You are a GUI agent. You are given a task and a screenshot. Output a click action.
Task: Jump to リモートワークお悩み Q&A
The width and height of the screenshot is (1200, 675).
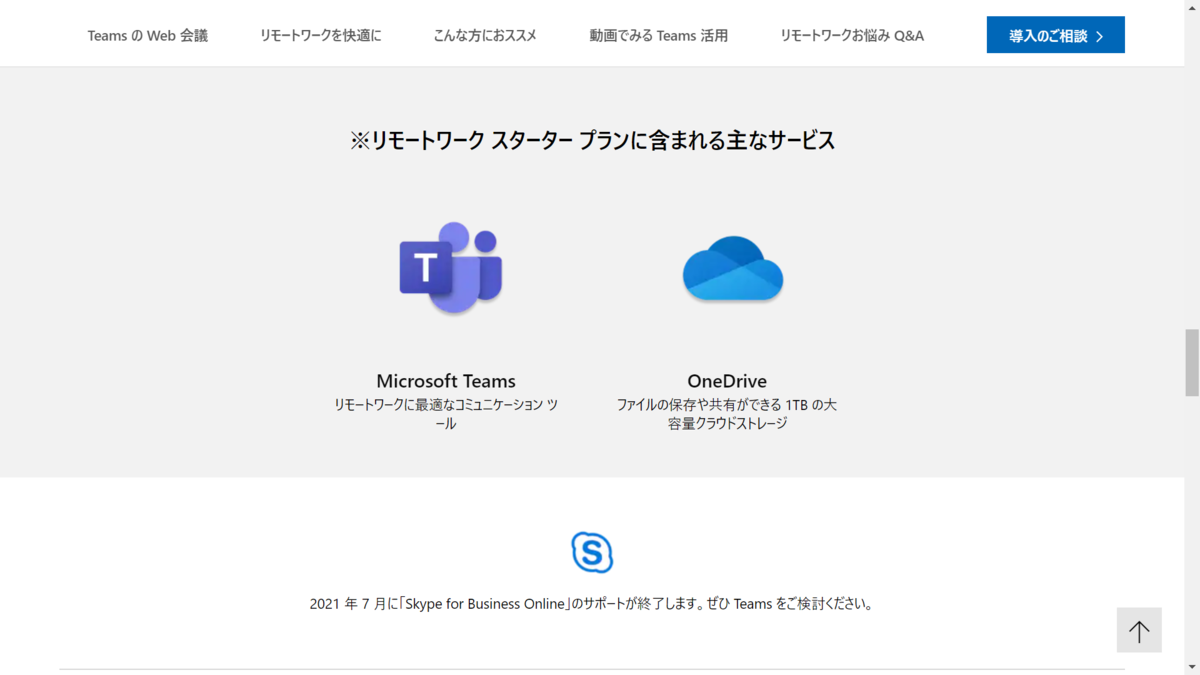(x=852, y=35)
